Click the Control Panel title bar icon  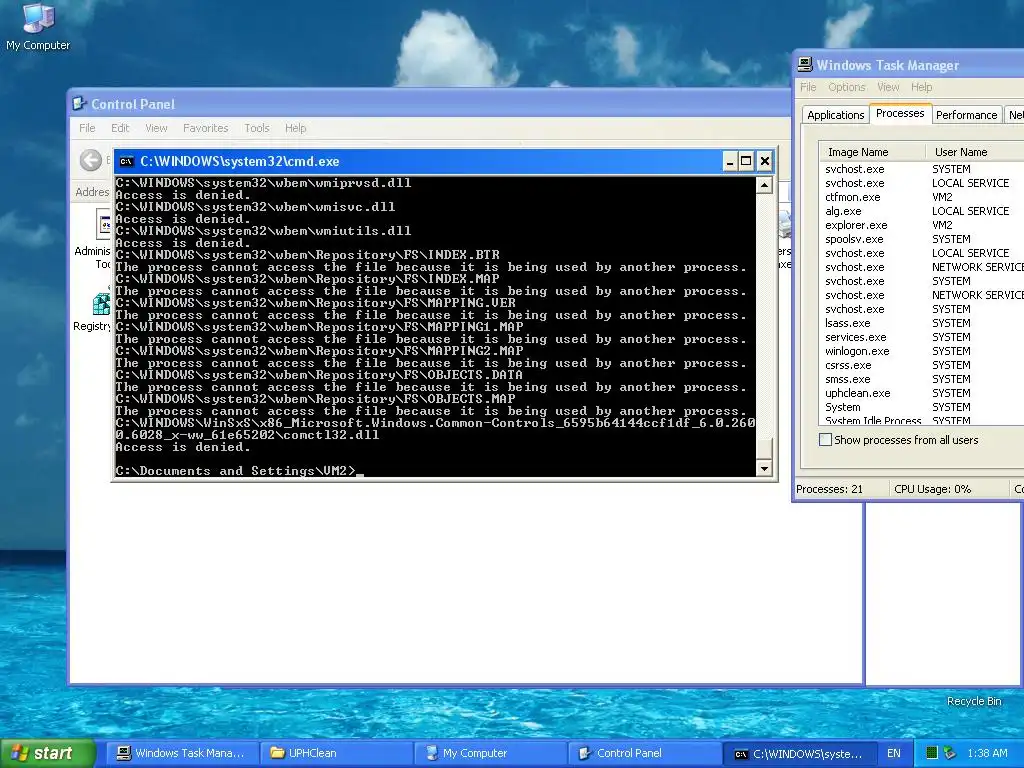click(79, 104)
